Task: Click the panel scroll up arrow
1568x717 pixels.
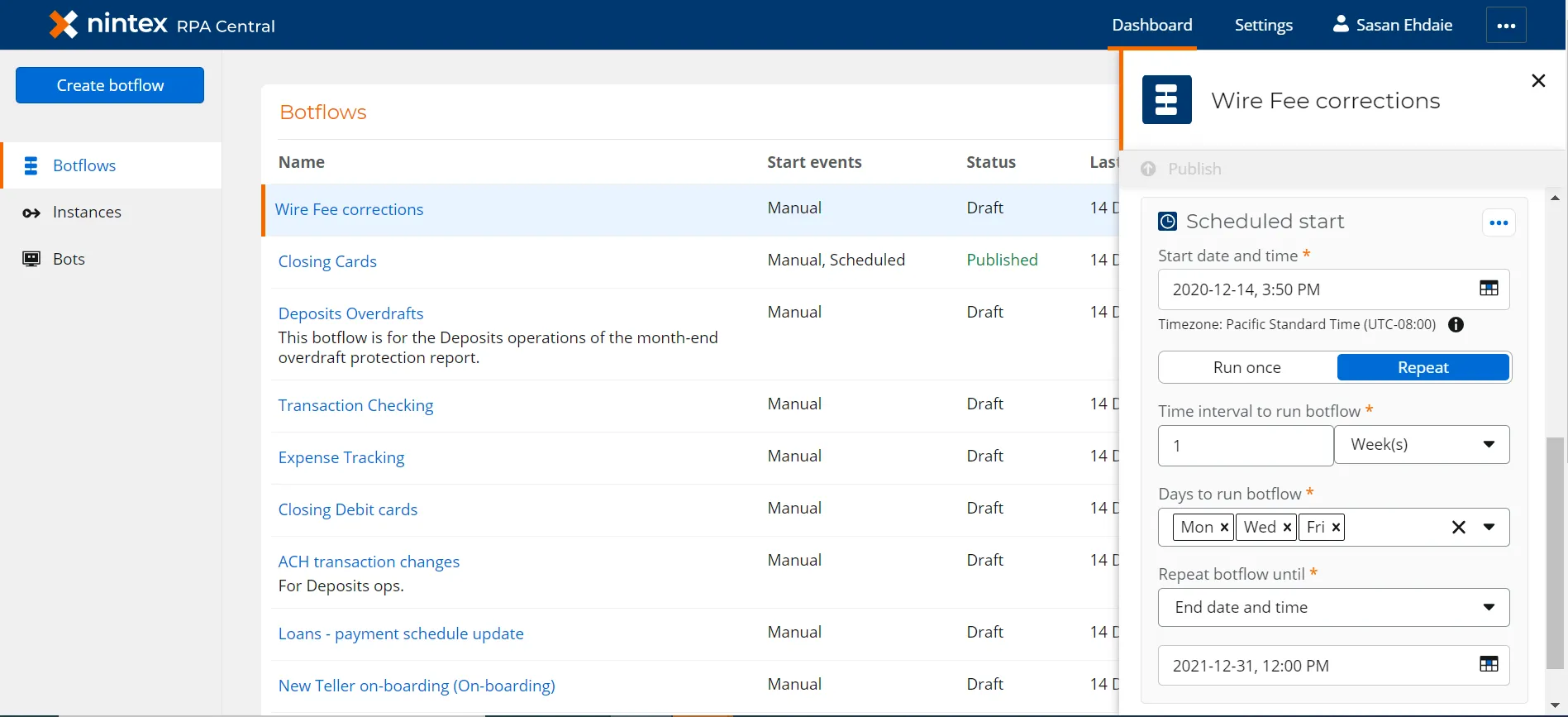Action: 1555,198
